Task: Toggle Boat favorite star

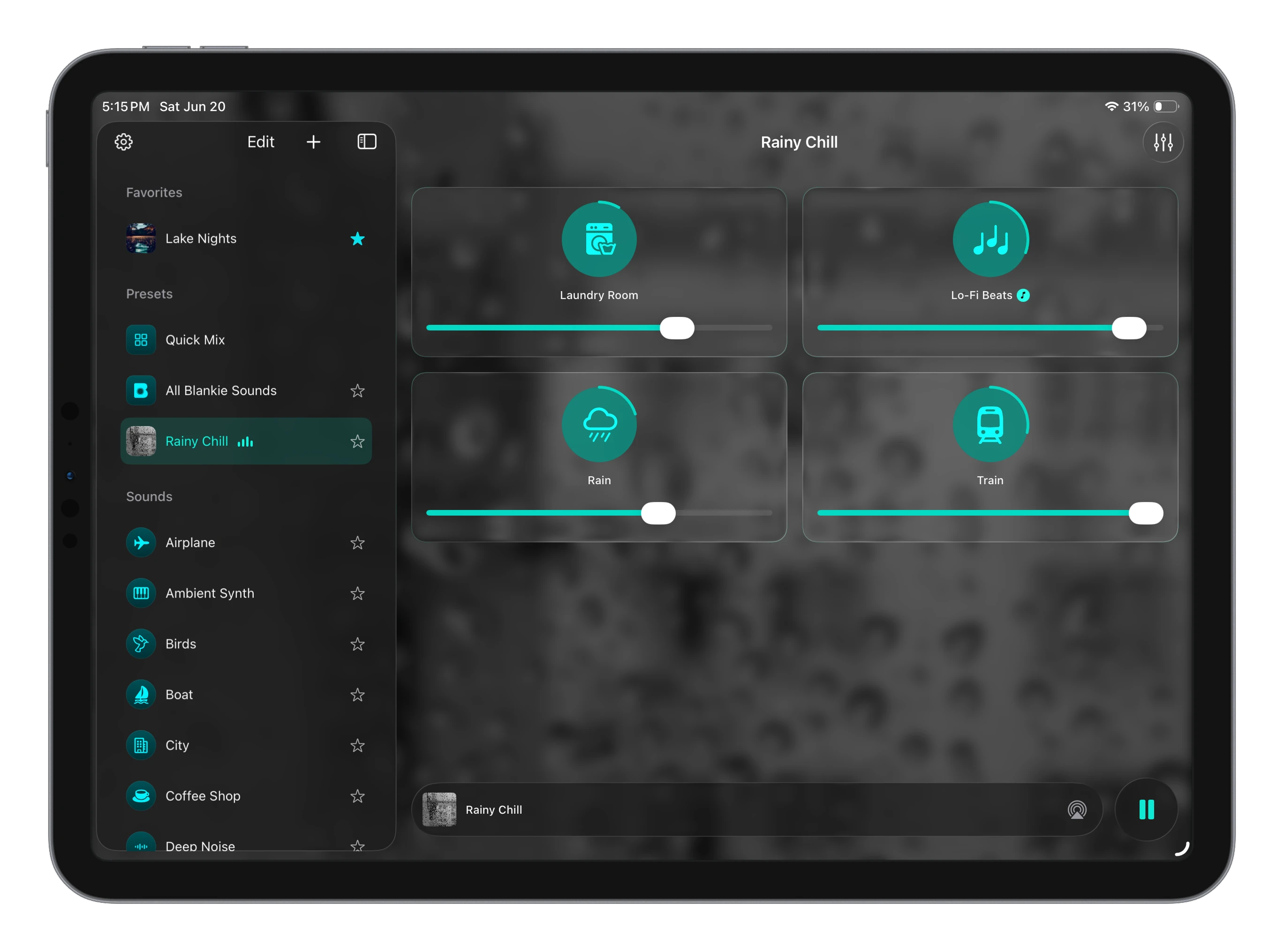Action: coord(357,695)
